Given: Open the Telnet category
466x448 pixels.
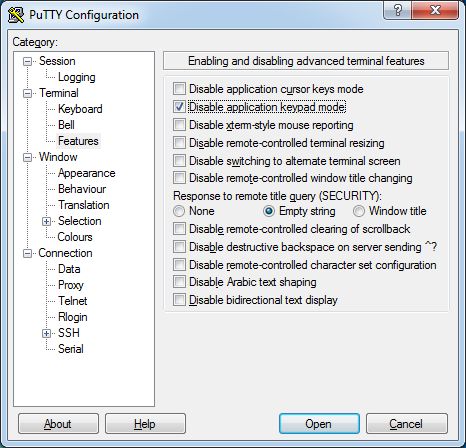Looking at the screenshot, I should 73,301.
